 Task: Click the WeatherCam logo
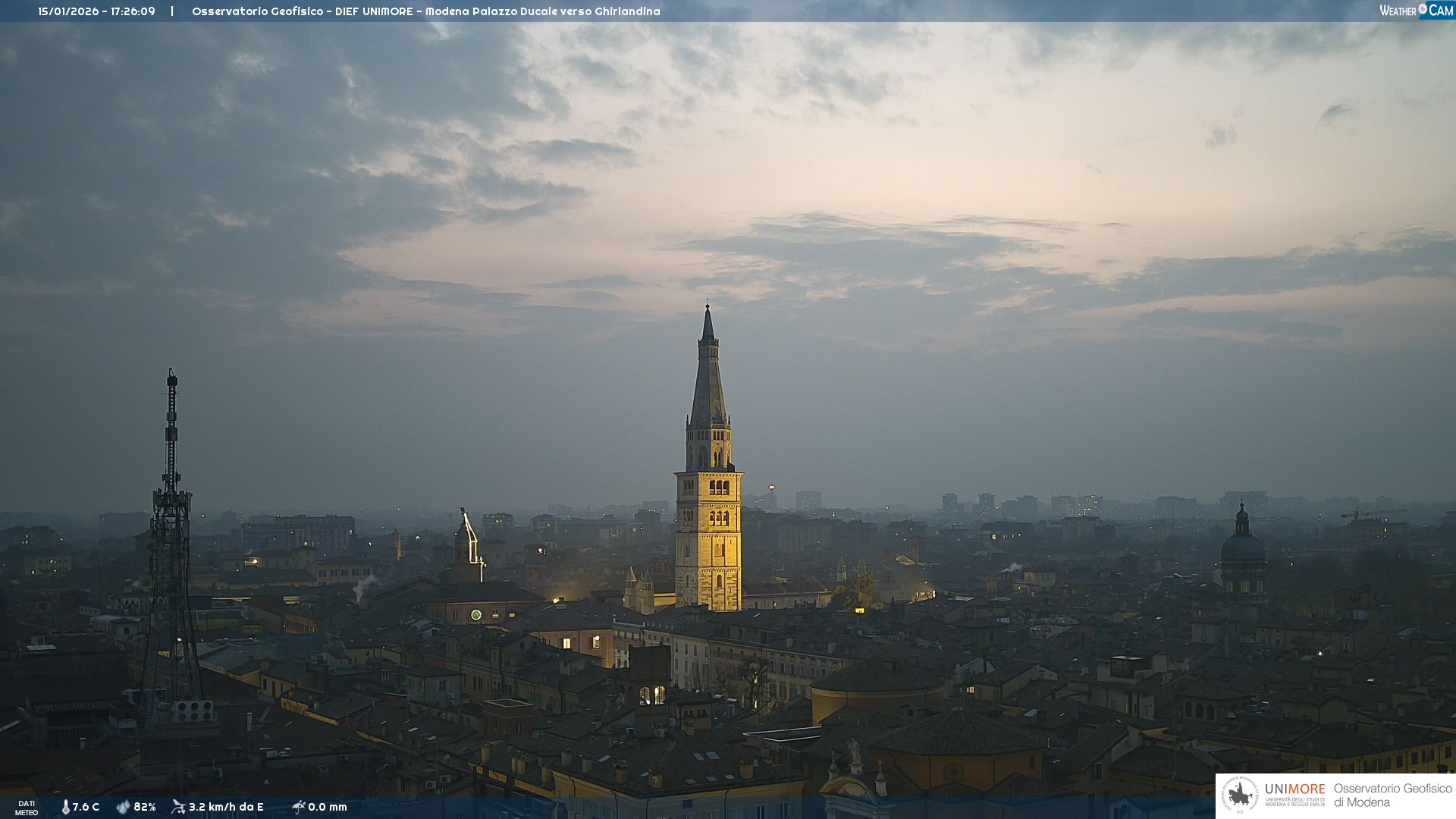pos(1415,11)
